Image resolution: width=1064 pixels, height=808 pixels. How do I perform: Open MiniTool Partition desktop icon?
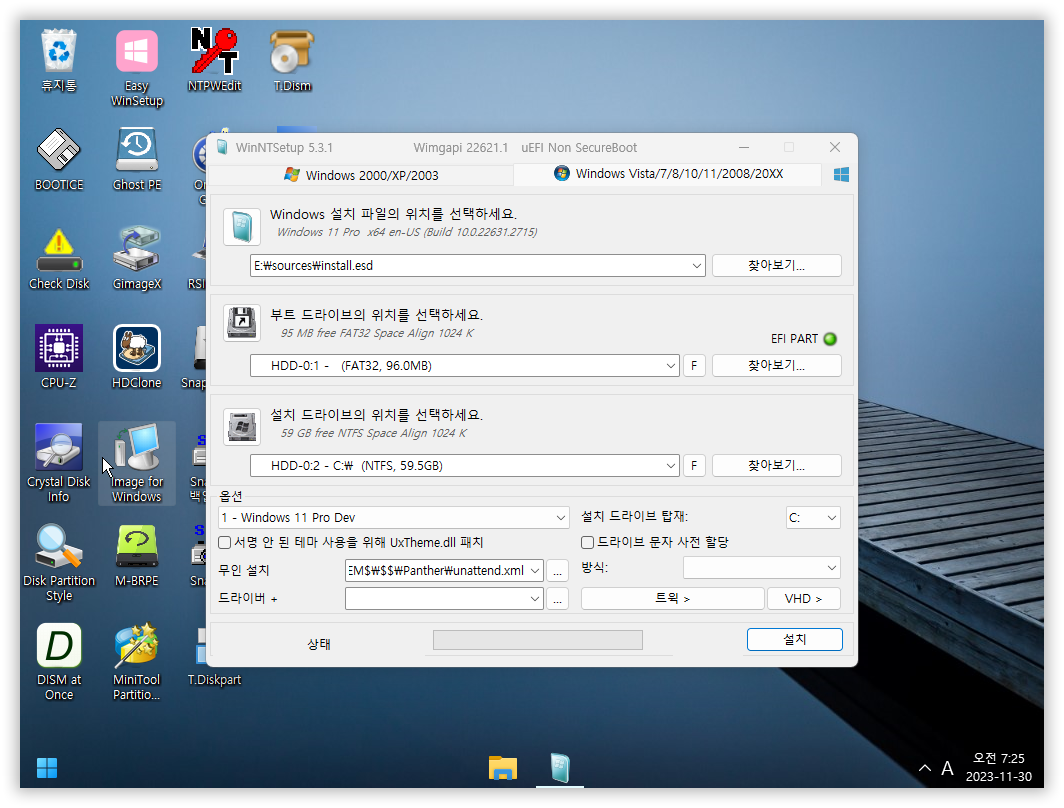(137, 662)
